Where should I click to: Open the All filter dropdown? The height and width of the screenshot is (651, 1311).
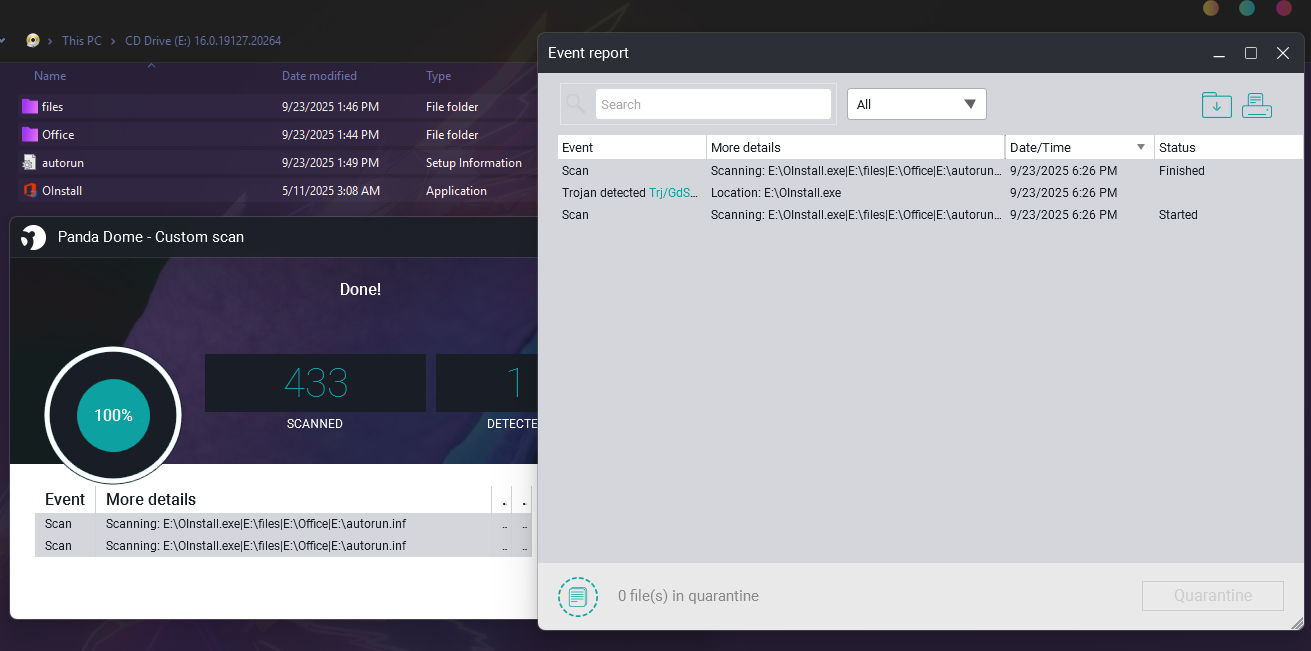917,104
